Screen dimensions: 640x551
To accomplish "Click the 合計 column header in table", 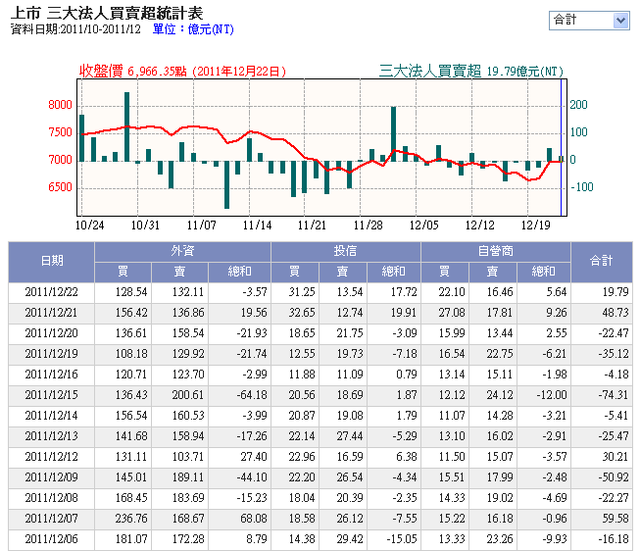I will [602, 261].
